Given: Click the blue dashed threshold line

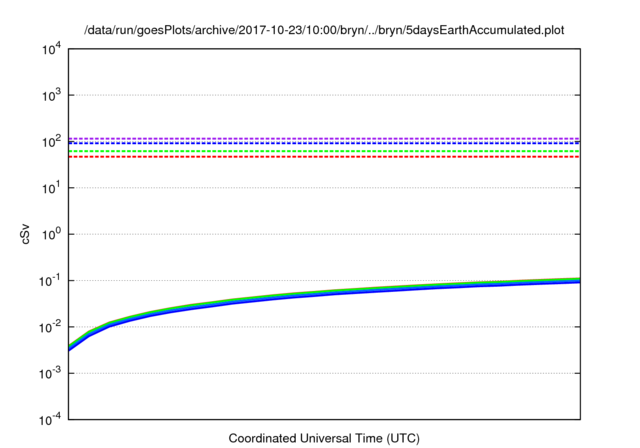Looking at the screenshot, I should [x=324, y=143].
